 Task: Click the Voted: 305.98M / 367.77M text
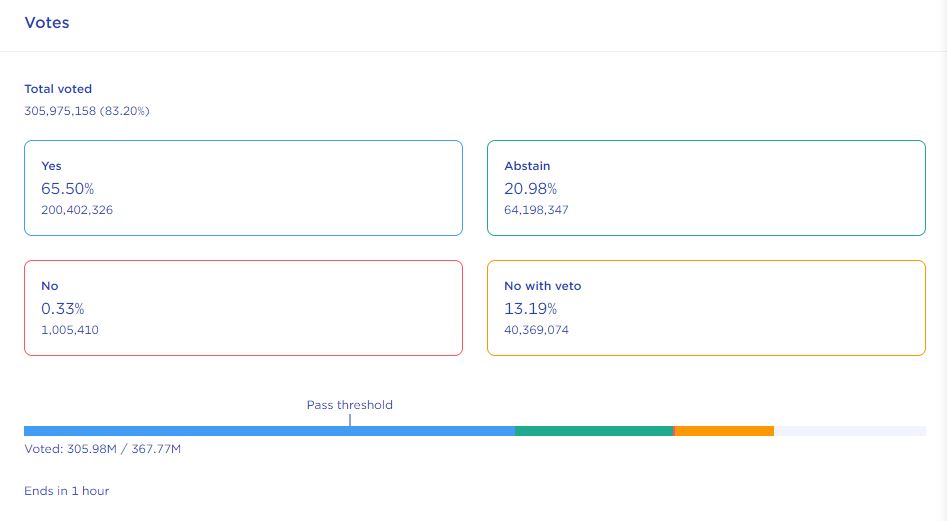(102, 449)
